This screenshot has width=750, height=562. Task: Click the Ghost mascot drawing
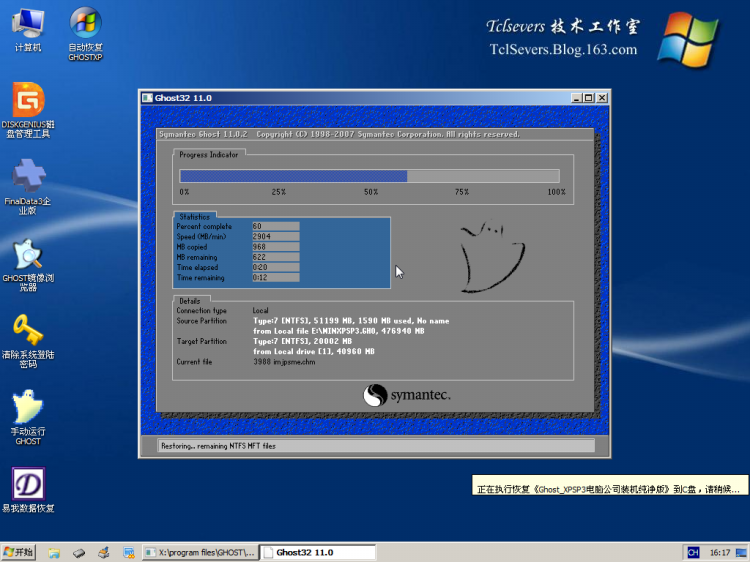pos(492,256)
